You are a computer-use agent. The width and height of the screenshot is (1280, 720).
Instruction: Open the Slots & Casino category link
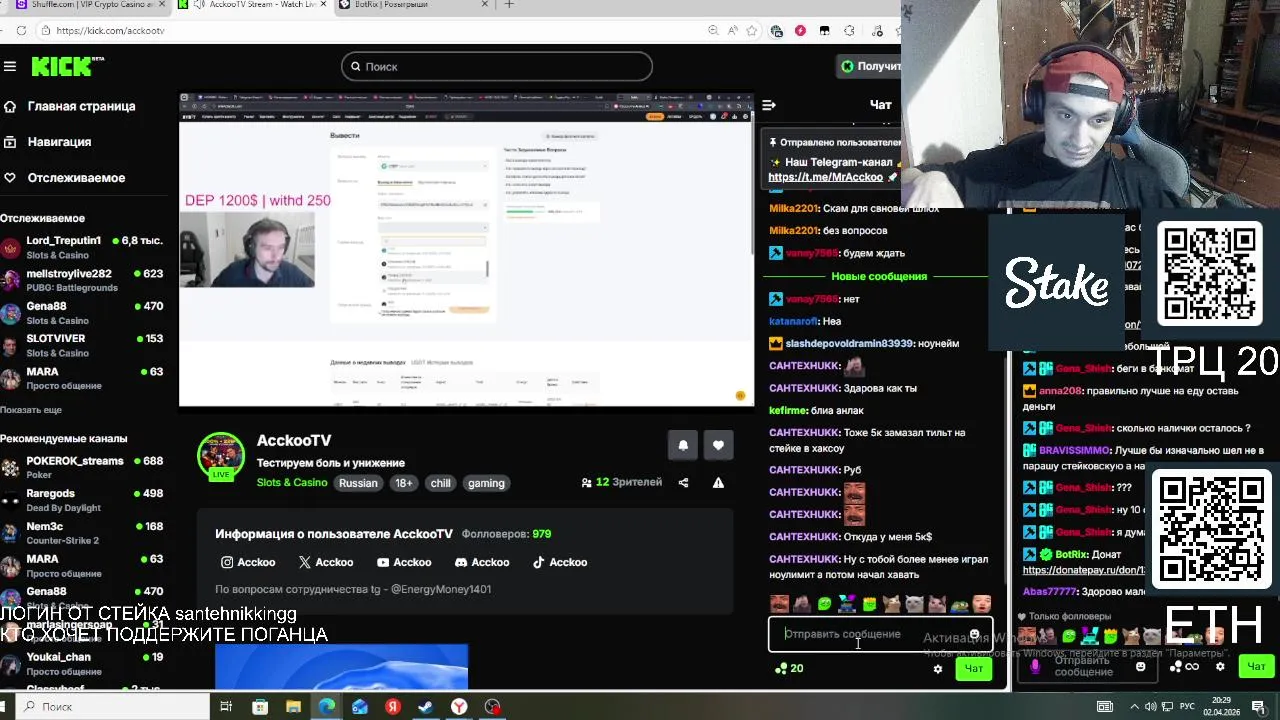tap(292, 483)
